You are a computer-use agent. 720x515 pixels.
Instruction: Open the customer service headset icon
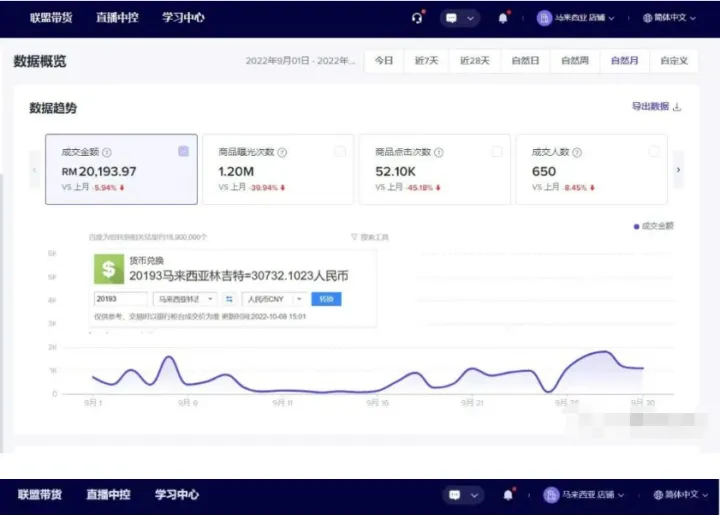click(x=417, y=18)
